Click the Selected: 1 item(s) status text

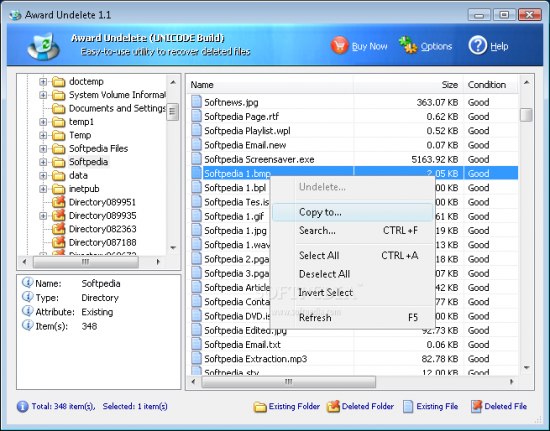135,406
